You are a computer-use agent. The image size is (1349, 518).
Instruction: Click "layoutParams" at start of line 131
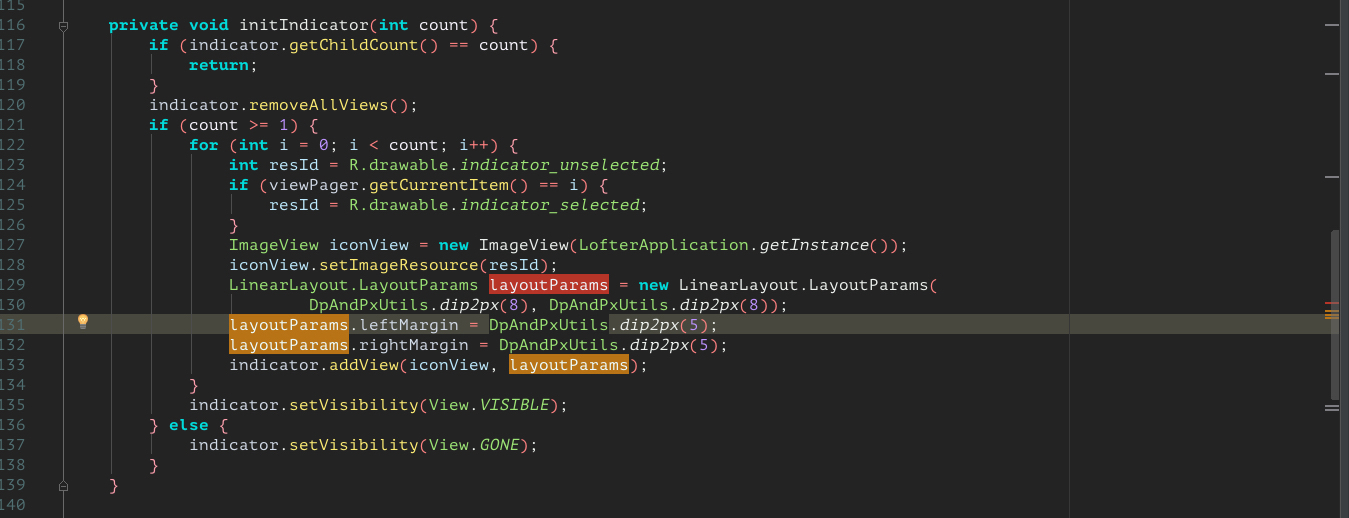[289, 325]
